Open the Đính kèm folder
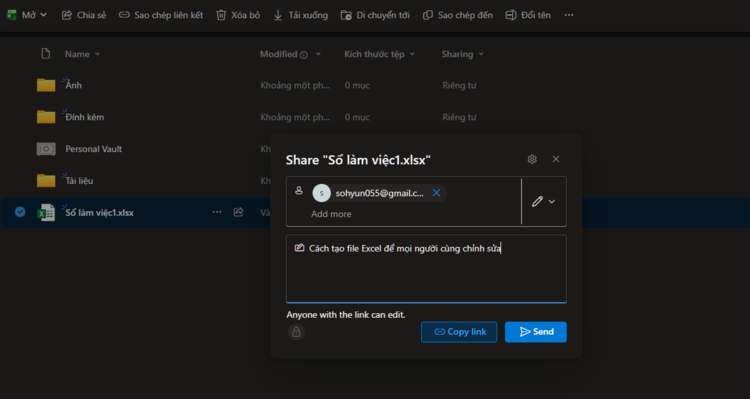Screen dimensions: 750x399 tap(85, 117)
